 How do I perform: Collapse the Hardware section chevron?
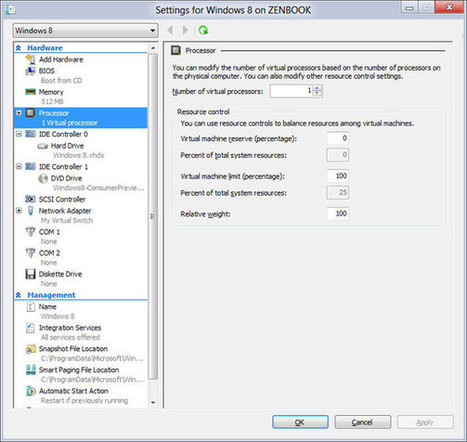pos(18,48)
